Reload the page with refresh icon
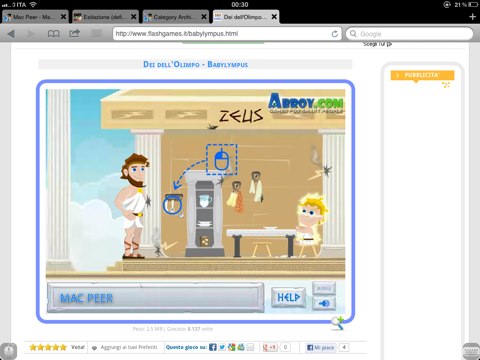This screenshot has width=480, height=360. tap(335, 34)
